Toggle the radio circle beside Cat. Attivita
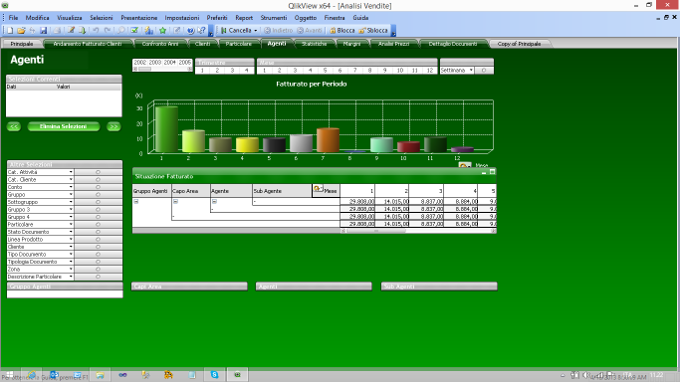680x382 pixels. click(x=98, y=172)
